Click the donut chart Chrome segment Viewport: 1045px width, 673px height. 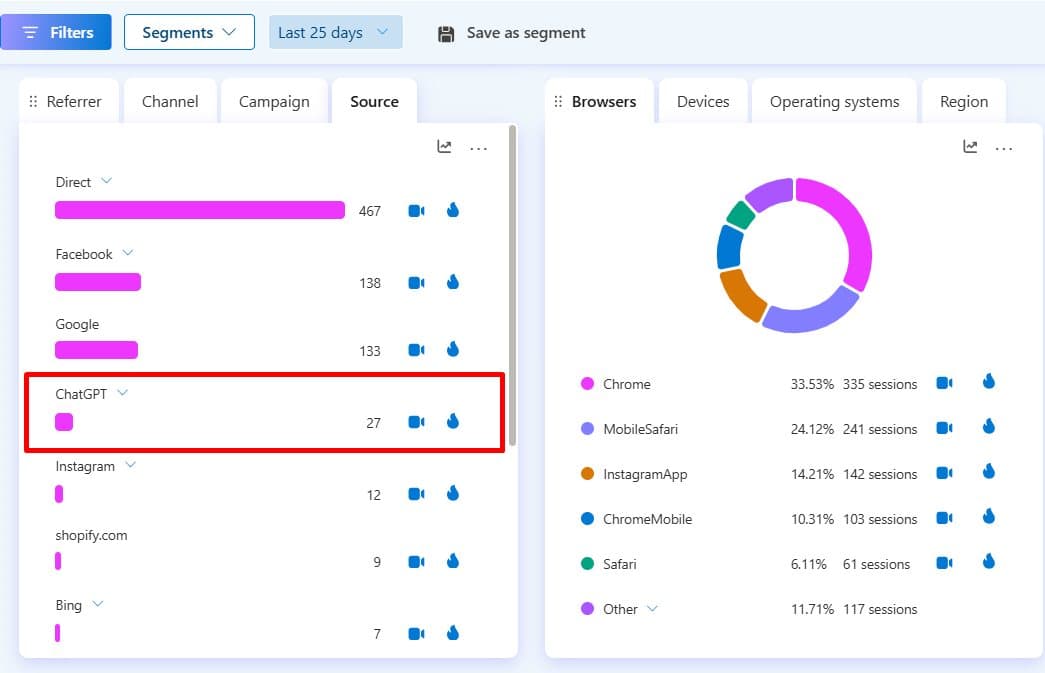pos(857,230)
